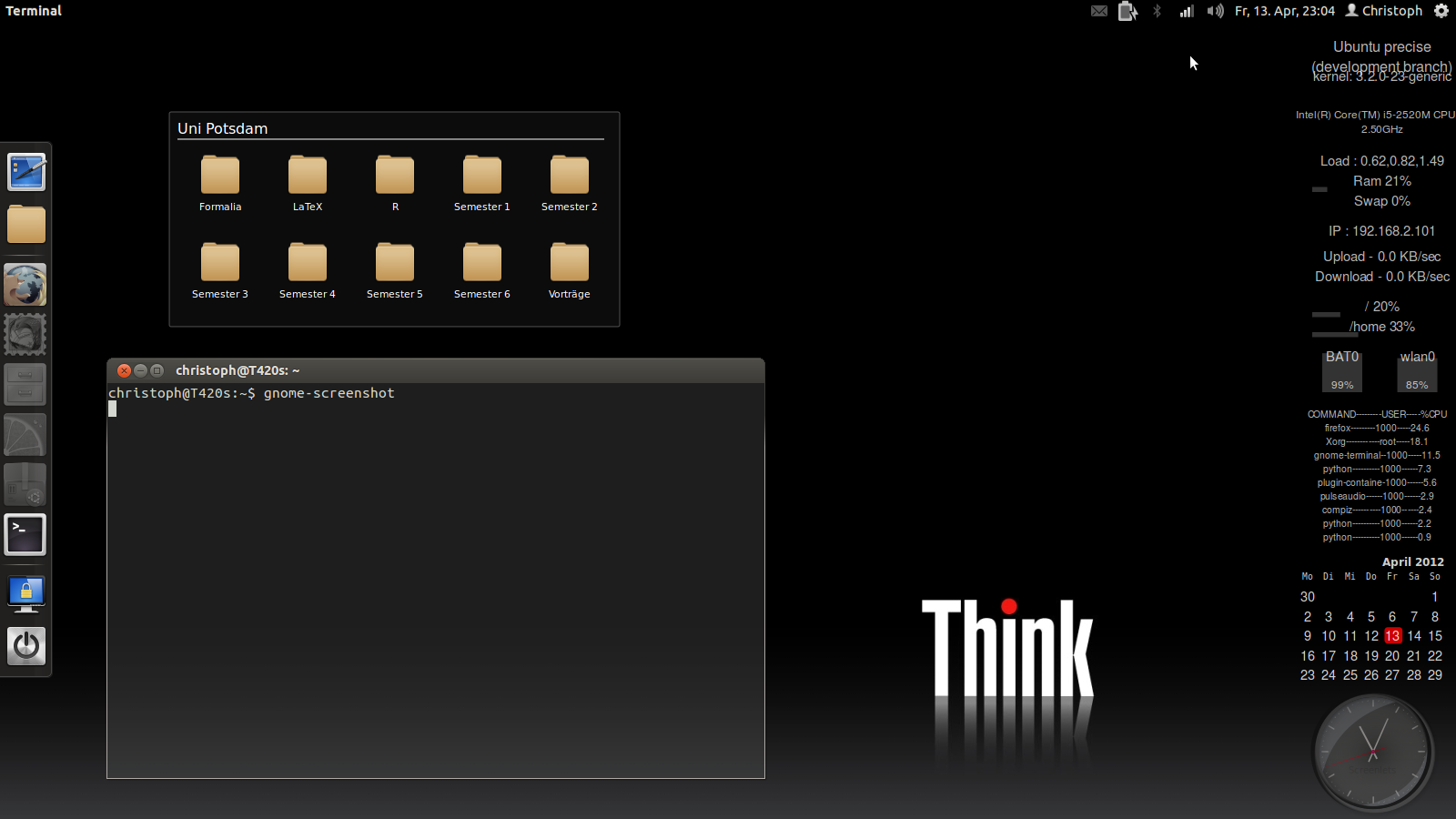Expand the network signal indicator menu
The width and height of the screenshot is (1456, 819).
click(x=1187, y=11)
